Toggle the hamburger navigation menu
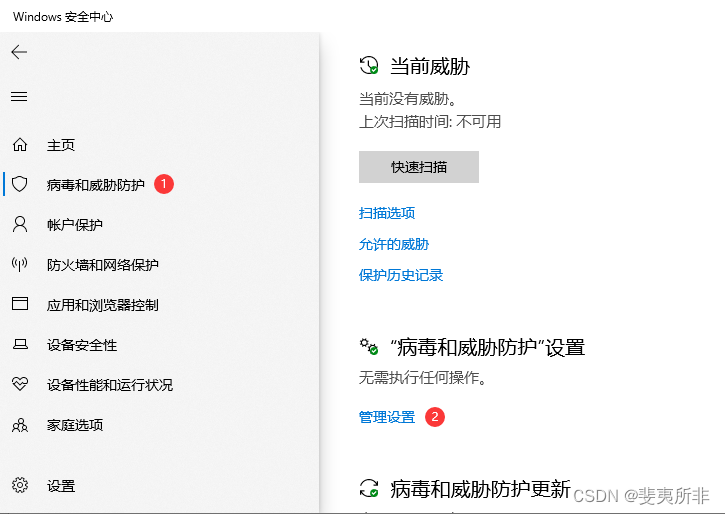Viewport: 725px width, 514px height. [x=19, y=96]
